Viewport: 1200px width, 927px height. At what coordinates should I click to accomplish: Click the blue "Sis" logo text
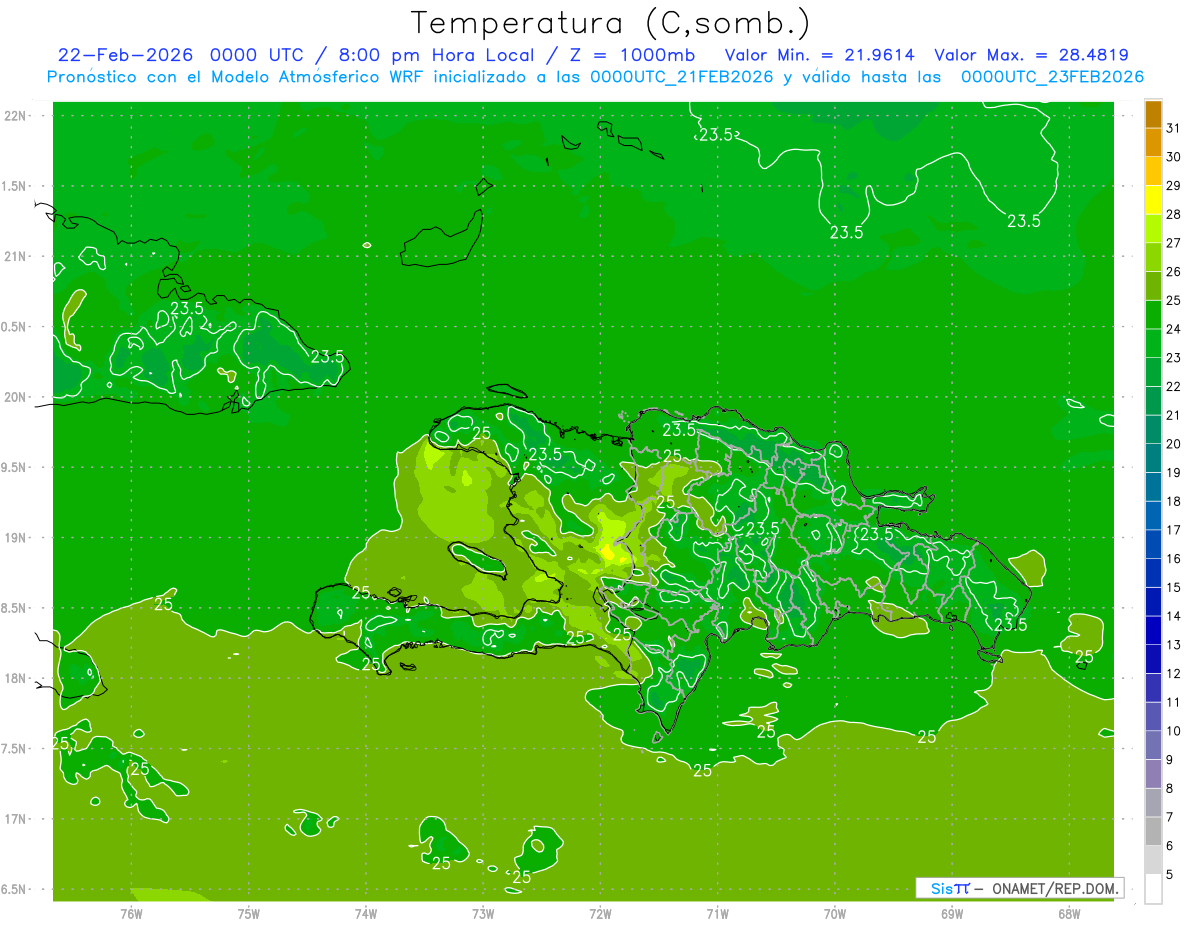coord(941,888)
